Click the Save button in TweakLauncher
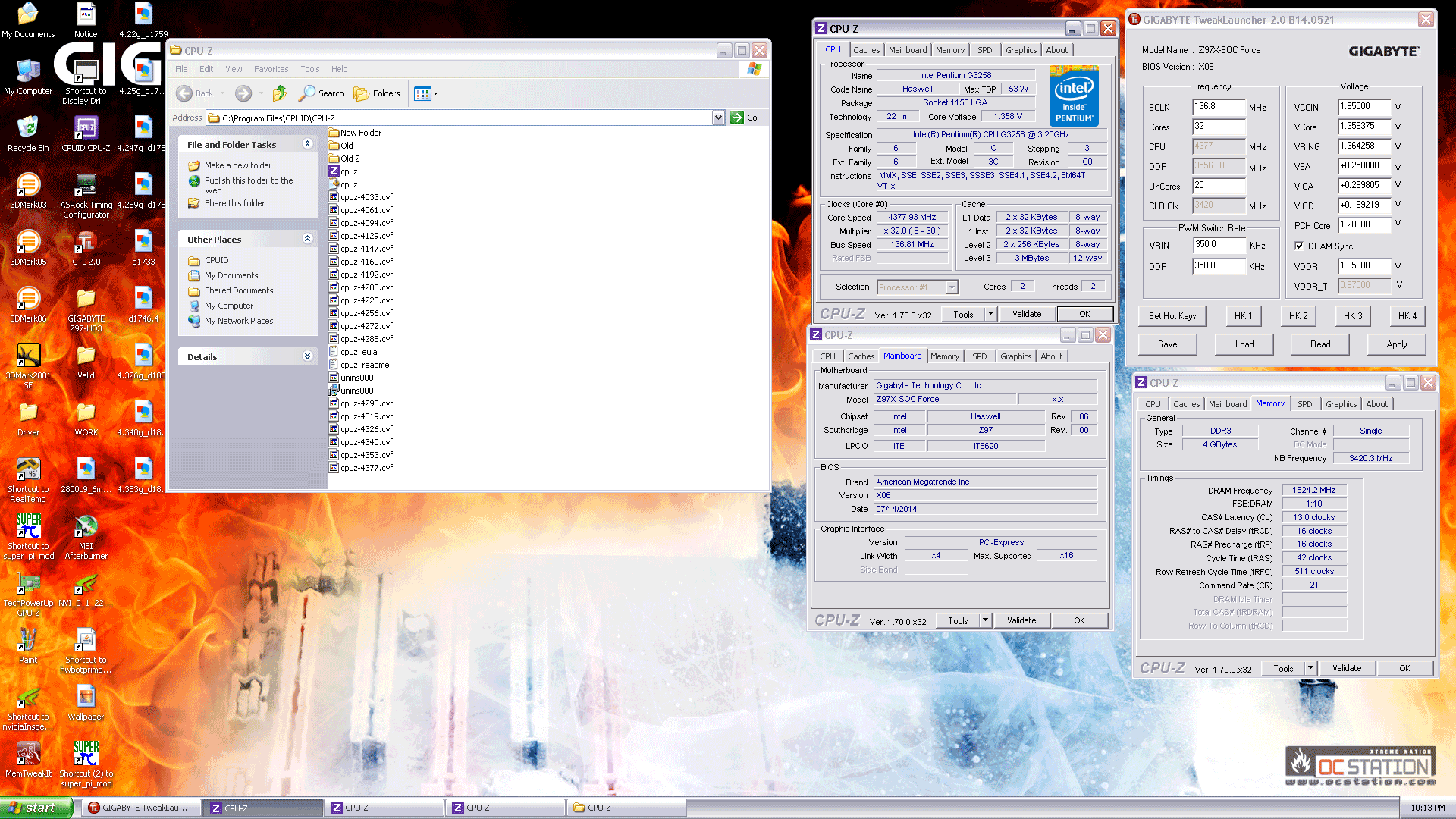The width and height of the screenshot is (1456, 819). 1167,344
